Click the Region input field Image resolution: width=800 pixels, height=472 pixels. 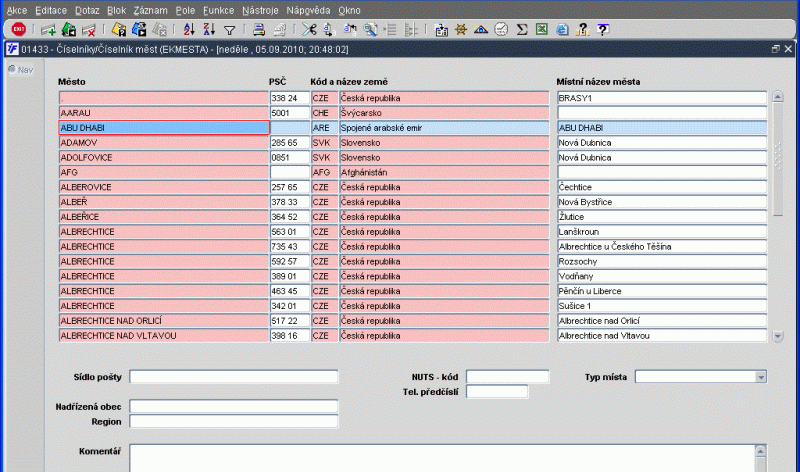click(x=234, y=421)
